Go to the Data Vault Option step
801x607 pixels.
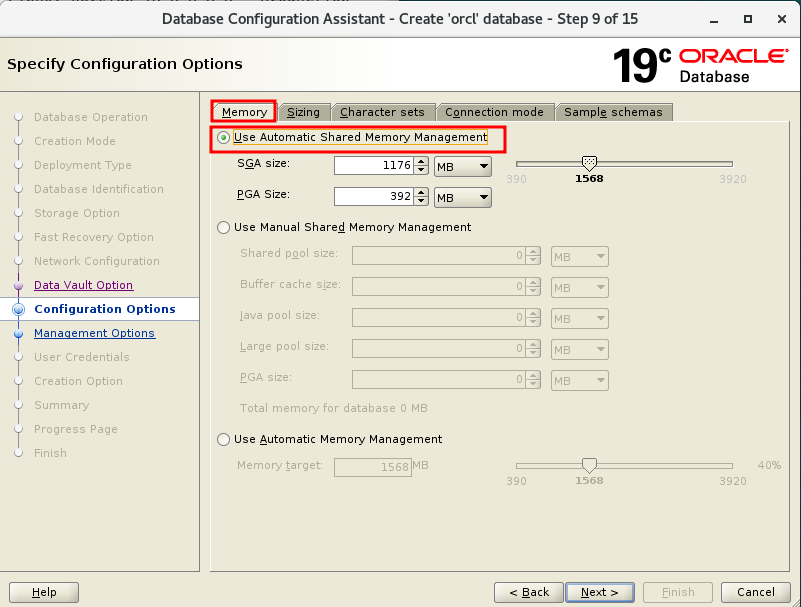pos(84,285)
